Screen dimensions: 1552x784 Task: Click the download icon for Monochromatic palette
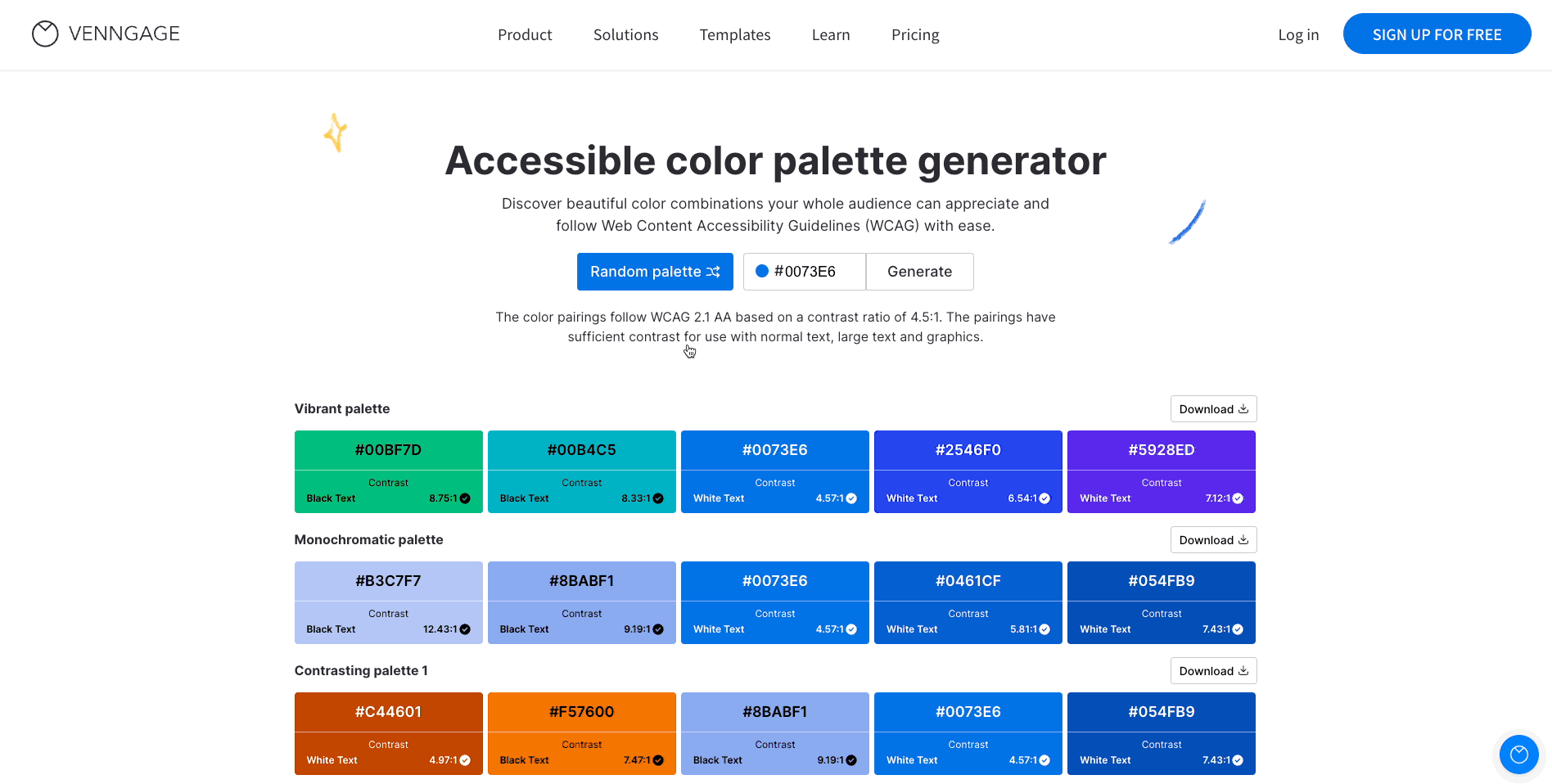coord(1243,539)
